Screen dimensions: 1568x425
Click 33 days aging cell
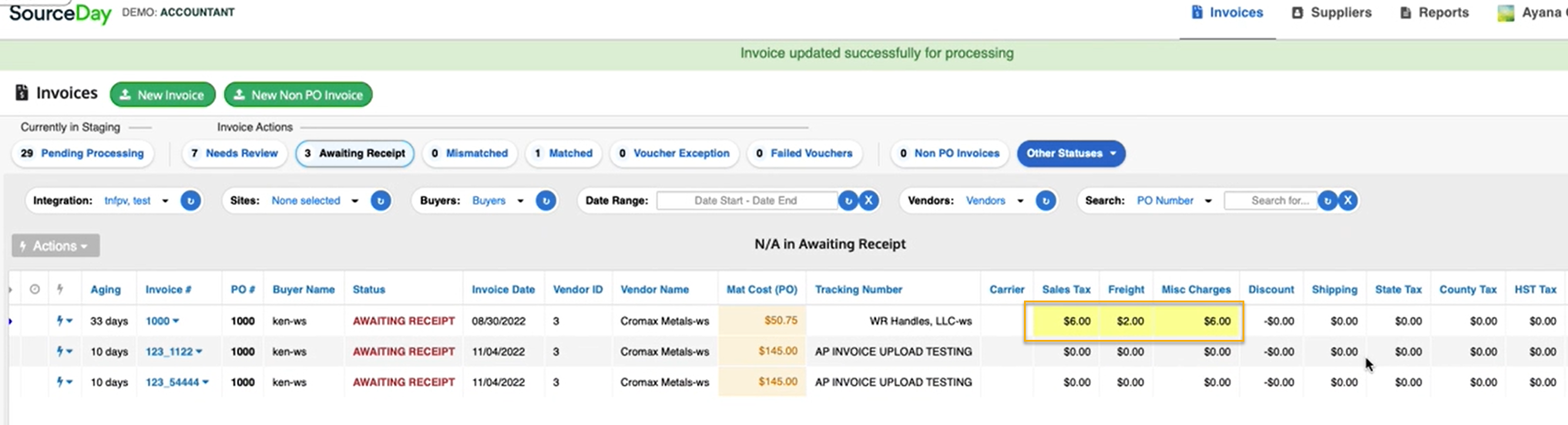(109, 321)
